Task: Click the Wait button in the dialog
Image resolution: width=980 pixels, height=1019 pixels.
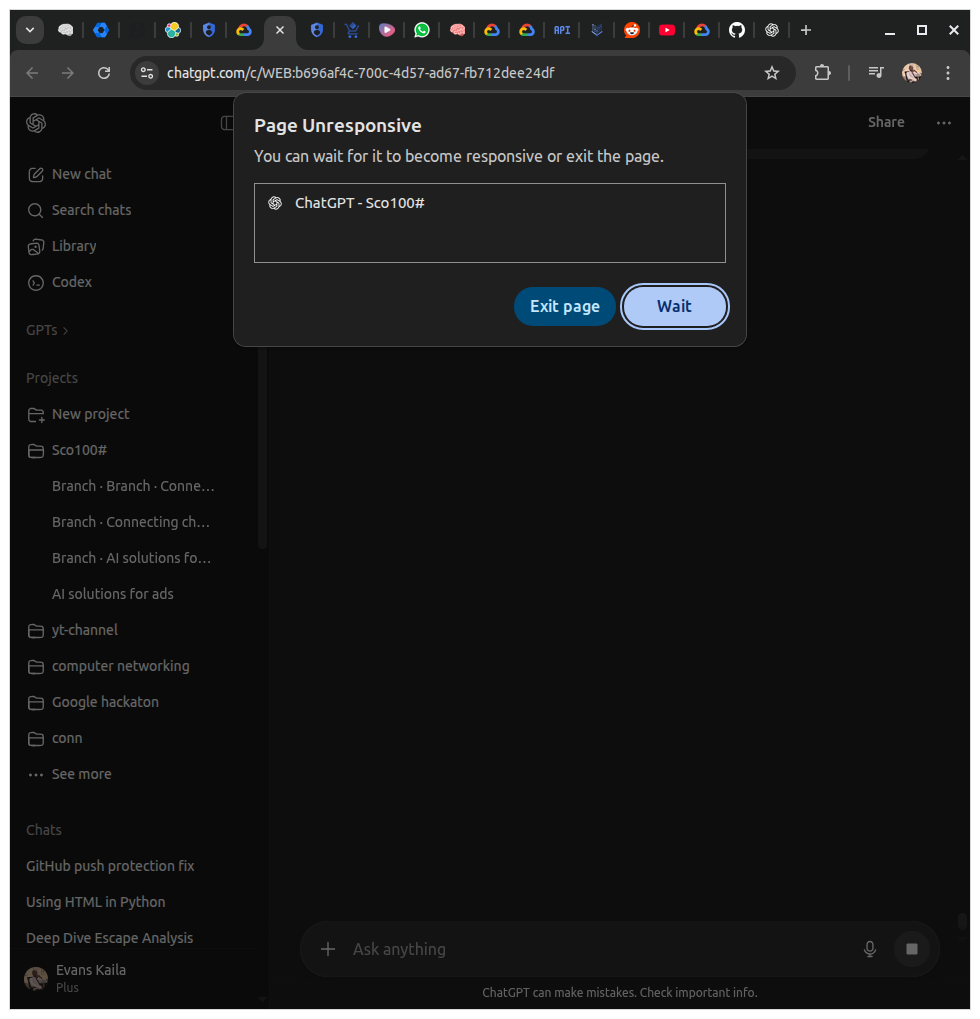Action: [674, 306]
